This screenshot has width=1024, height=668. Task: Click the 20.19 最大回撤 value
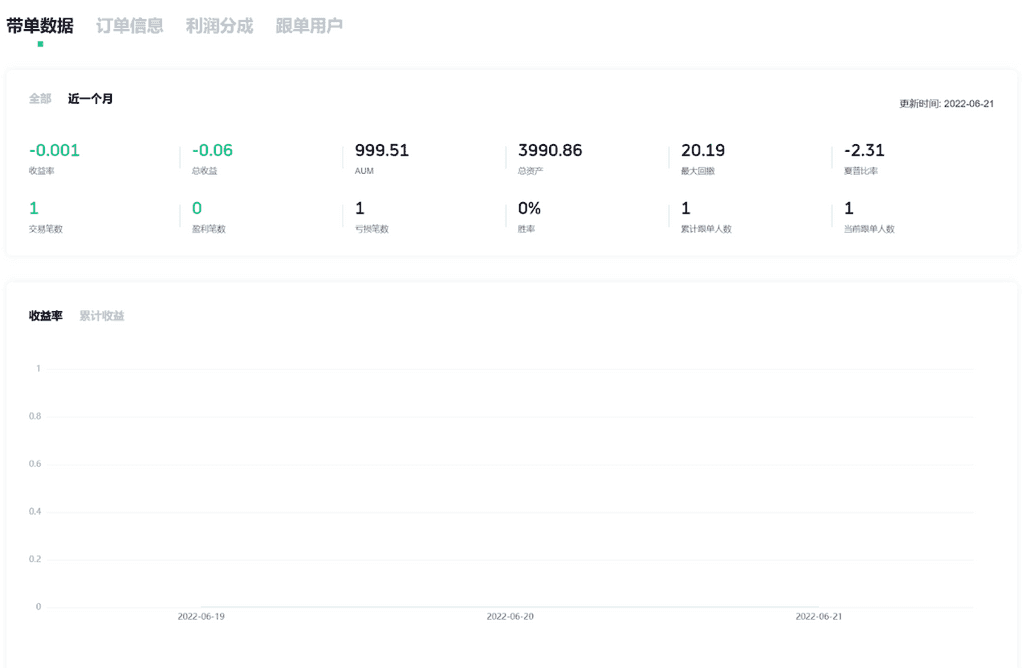703,151
